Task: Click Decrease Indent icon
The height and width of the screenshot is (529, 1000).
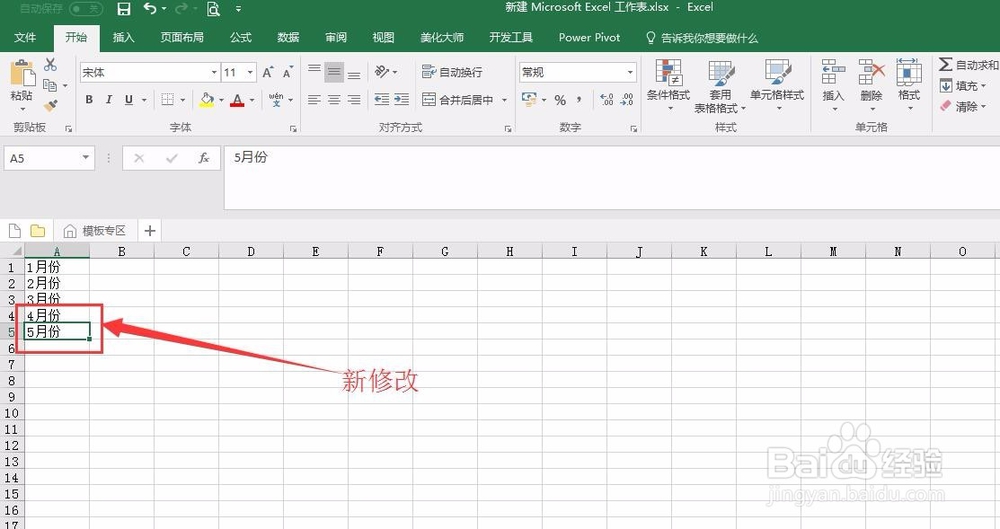Action: (x=382, y=100)
